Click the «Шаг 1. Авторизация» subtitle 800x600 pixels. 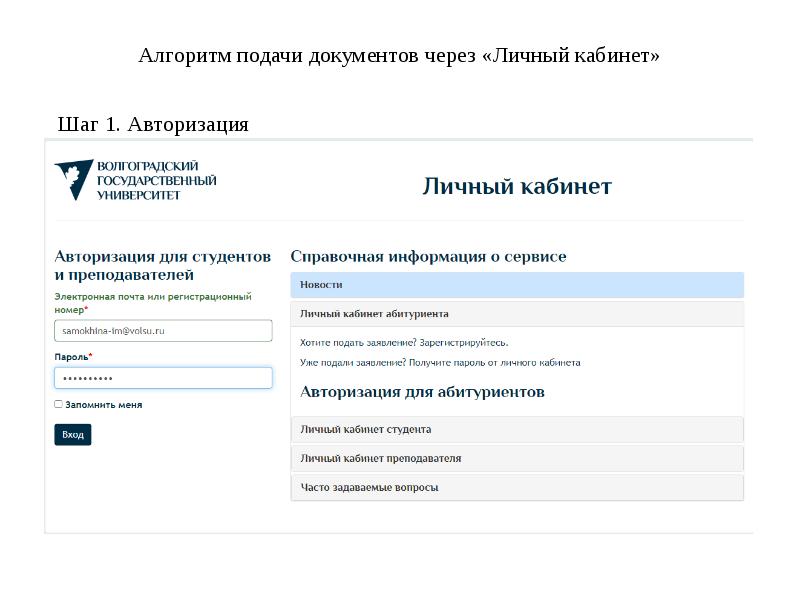(x=153, y=125)
